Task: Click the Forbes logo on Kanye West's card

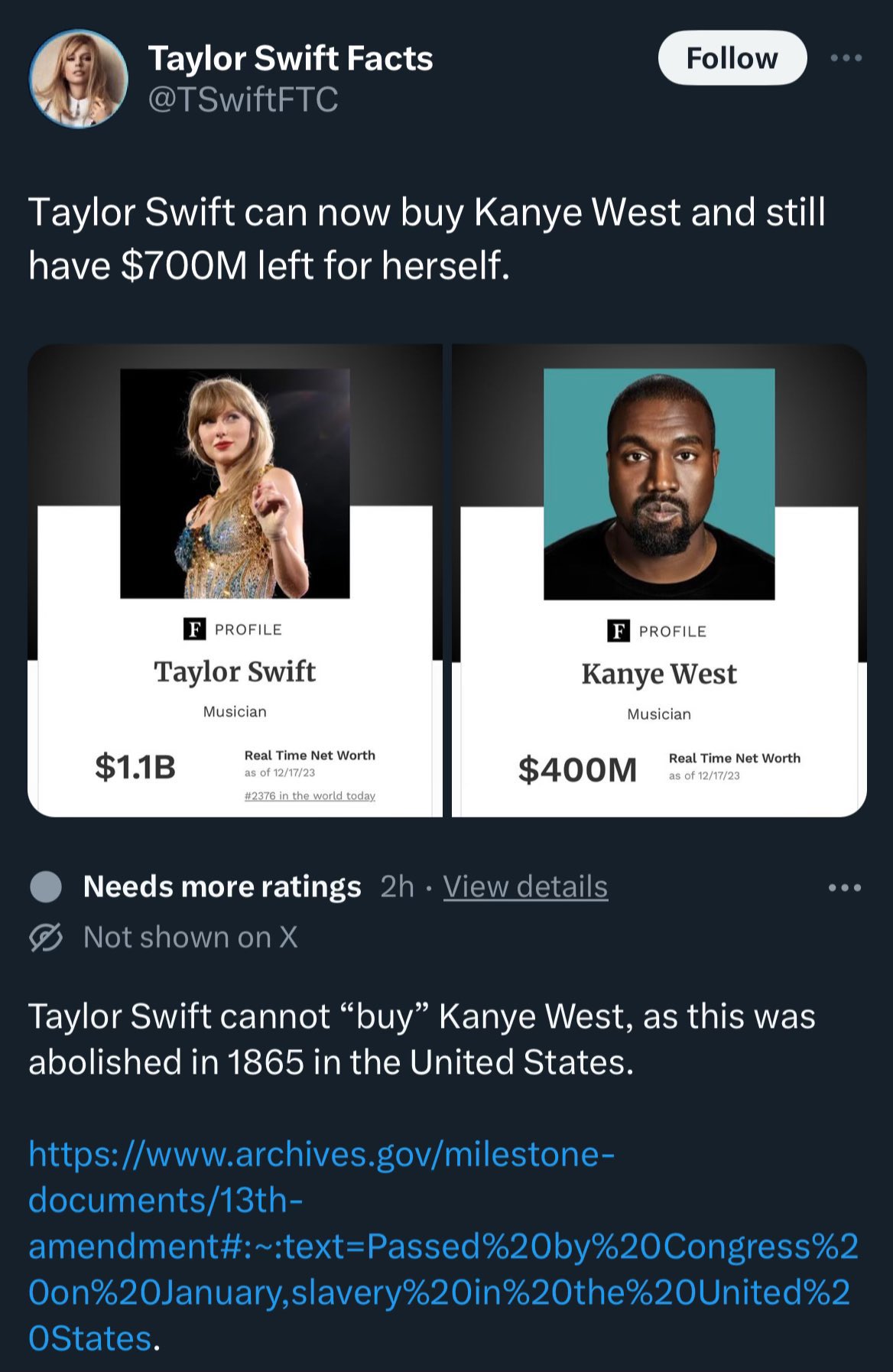Action: [618, 631]
